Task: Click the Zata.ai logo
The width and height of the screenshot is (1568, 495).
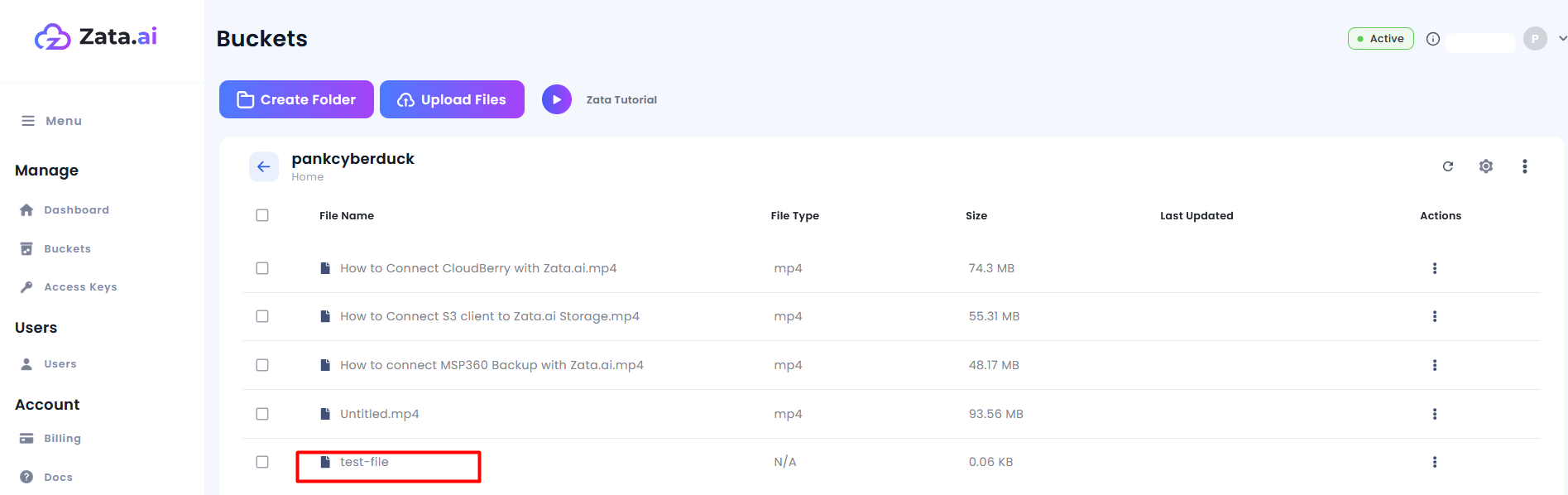Action: pos(96,36)
